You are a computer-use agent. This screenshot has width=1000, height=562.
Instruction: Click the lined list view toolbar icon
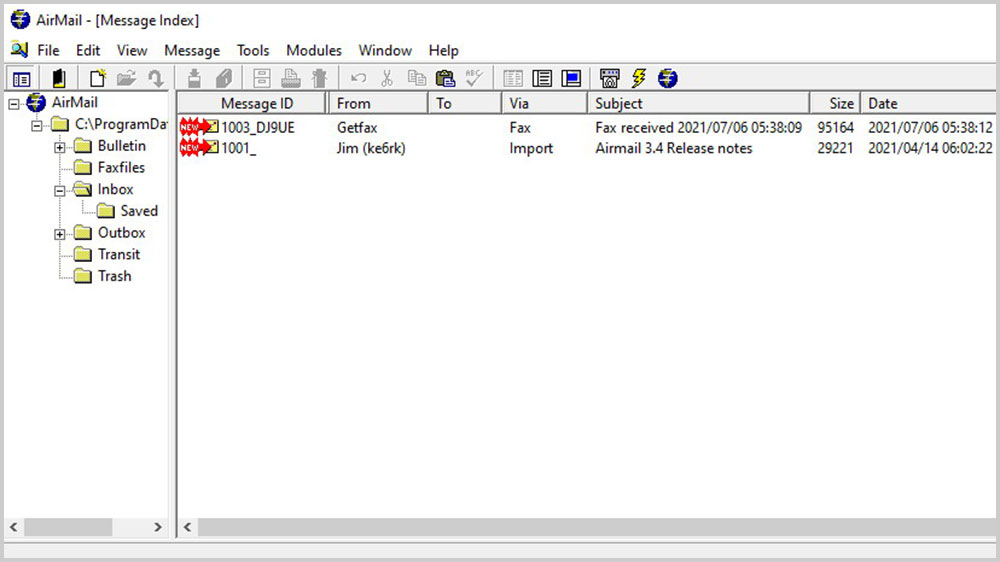pos(542,78)
